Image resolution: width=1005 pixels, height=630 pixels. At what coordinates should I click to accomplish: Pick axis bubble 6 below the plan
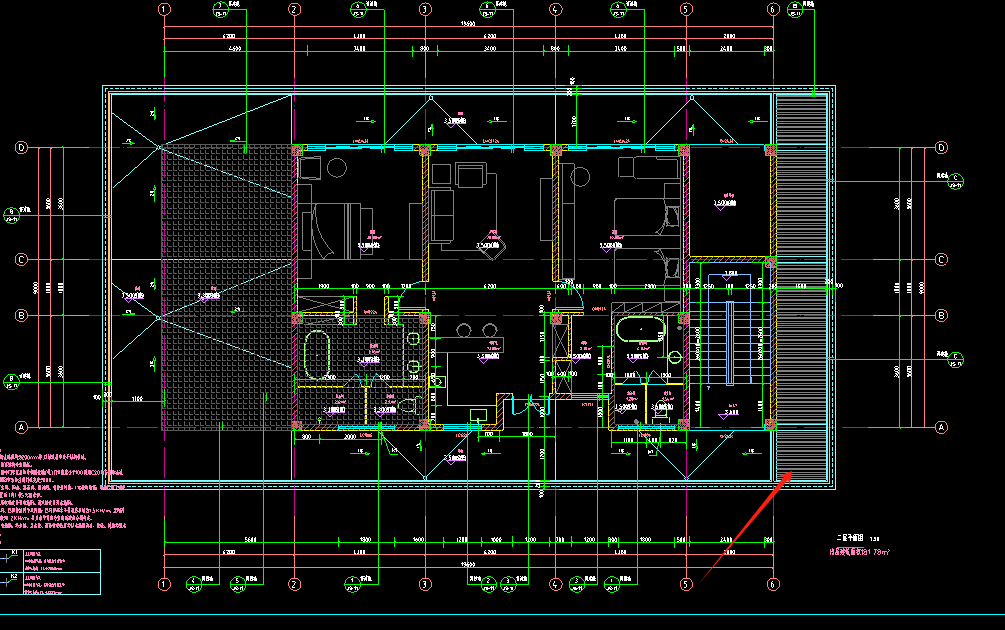pos(773,584)
